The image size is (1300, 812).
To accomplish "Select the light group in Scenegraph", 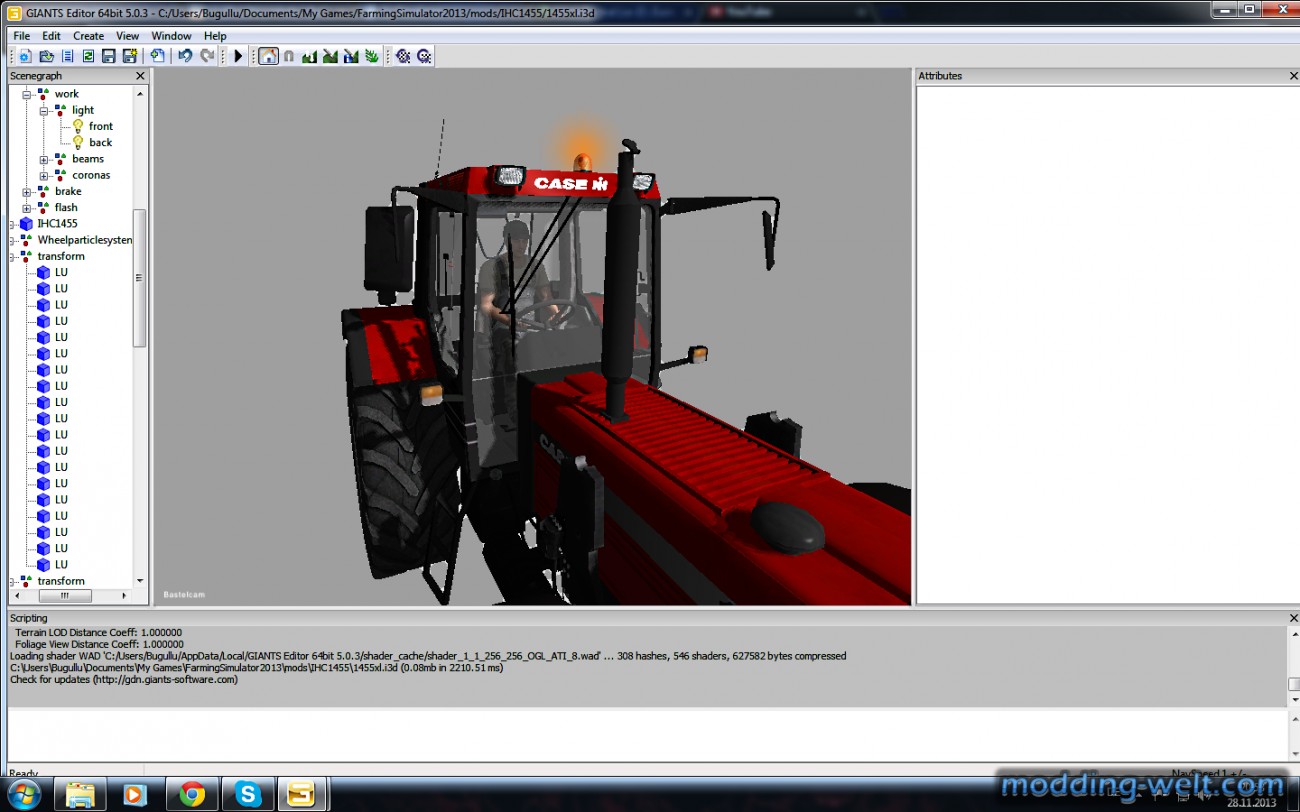I will [83, 110].
